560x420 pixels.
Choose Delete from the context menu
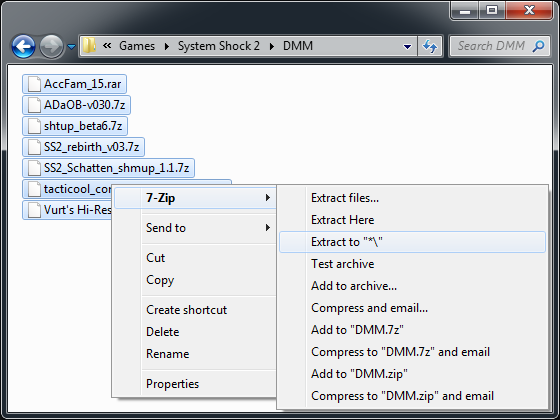tap(195, 332)
